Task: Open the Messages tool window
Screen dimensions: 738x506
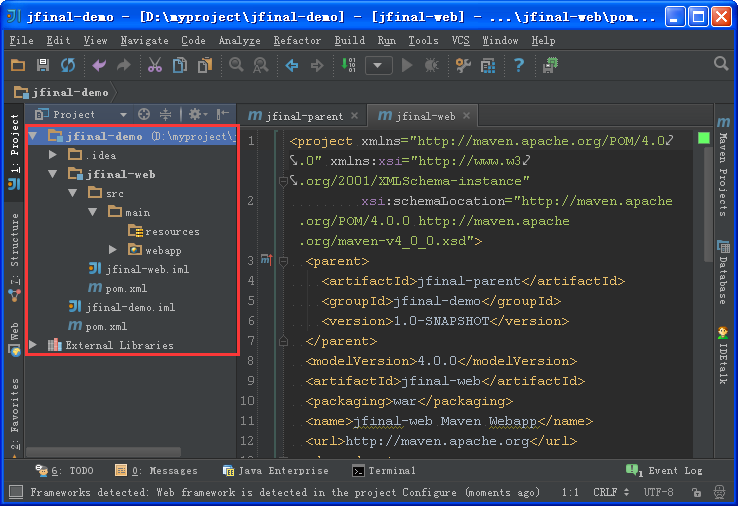Action: point(156,470)
